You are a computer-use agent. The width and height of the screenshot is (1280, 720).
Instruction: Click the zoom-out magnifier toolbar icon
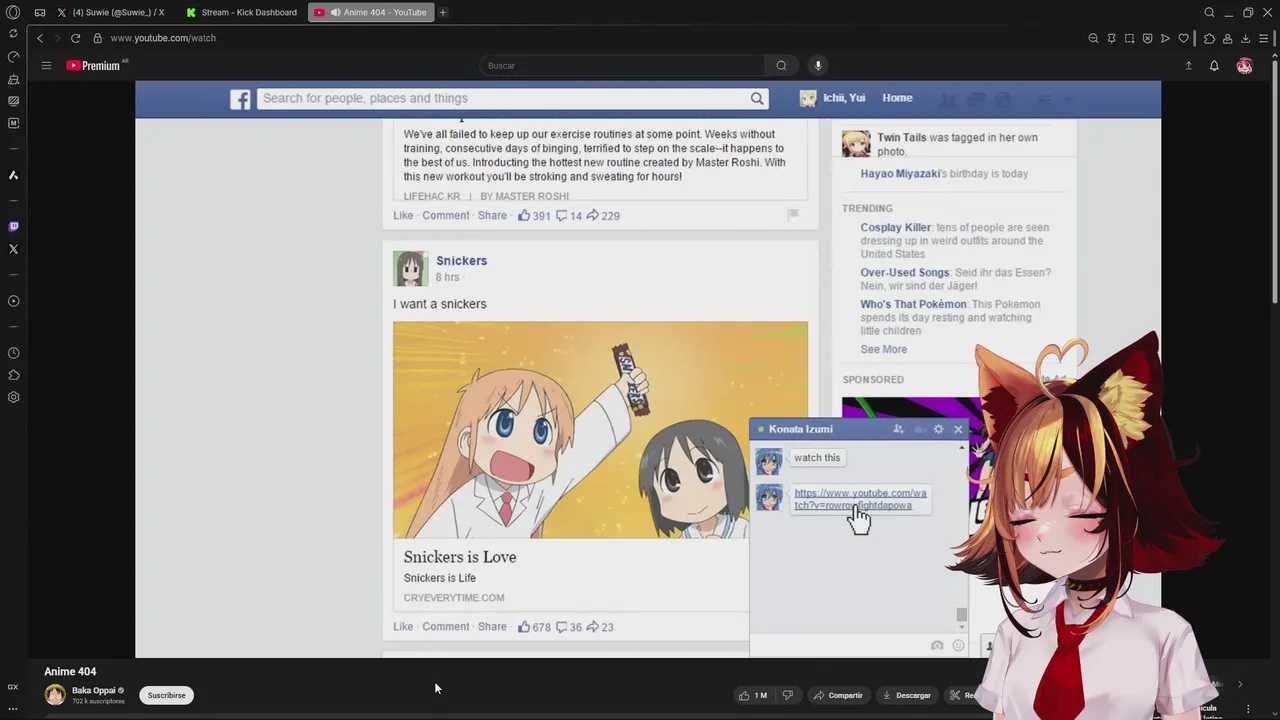(1093, 38)
